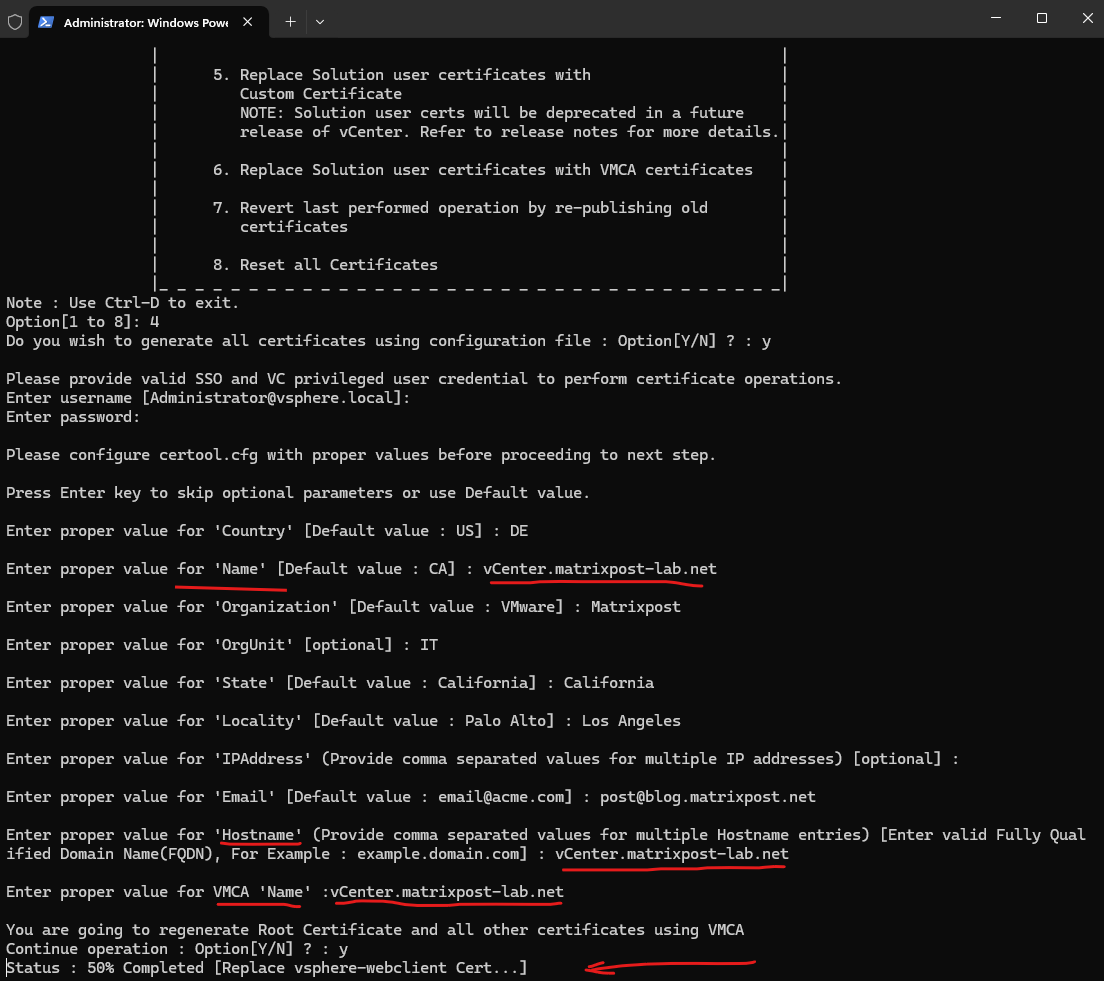This screenshot has height=981, width=1104.
Task: Click the Locality value 'Los Angeles'
Action: 631,721
